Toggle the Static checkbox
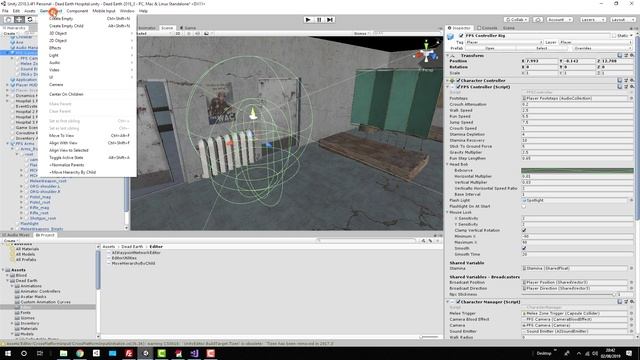Image resolution: width=640 pixels, height=360 pixels. pos(614,36)
